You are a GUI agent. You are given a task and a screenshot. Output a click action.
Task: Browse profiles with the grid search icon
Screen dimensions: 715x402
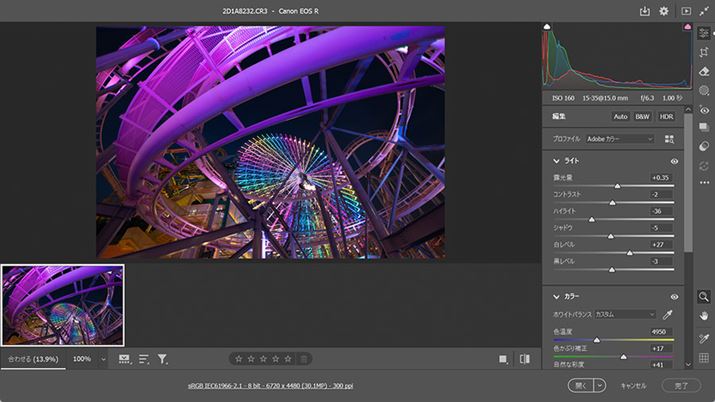pos(669,139)
